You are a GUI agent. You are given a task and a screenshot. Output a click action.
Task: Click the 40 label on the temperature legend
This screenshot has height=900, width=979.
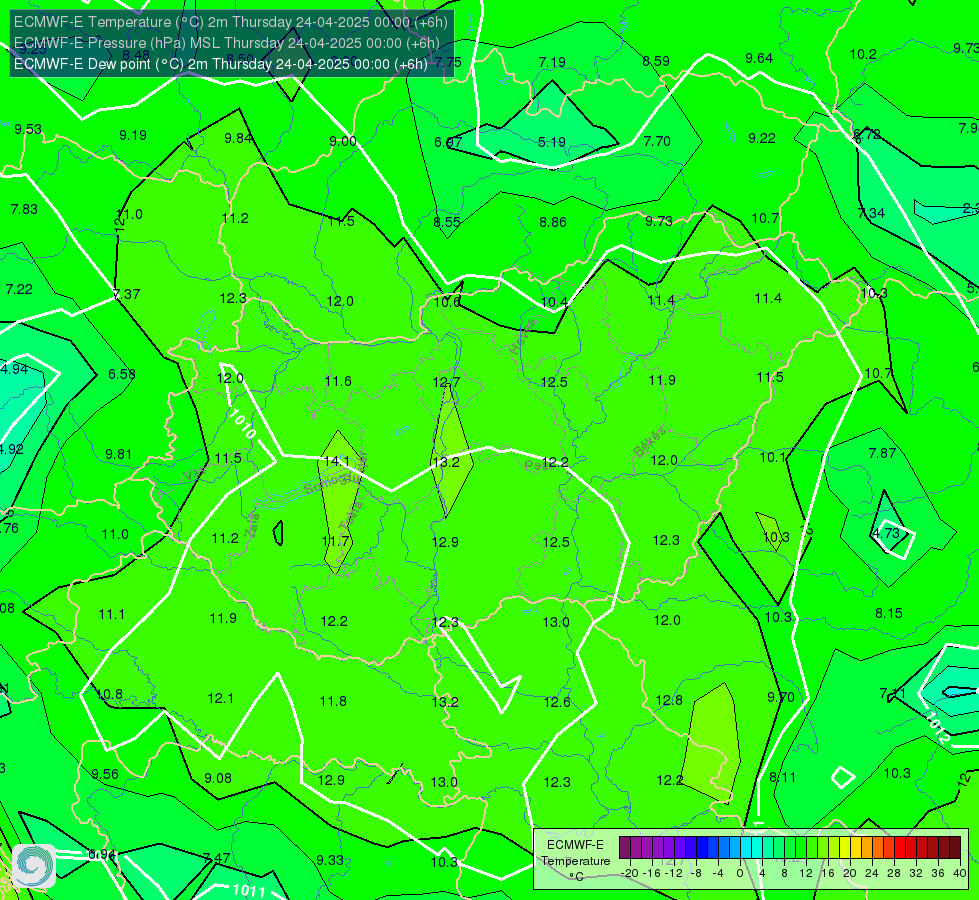click(960, 873)
